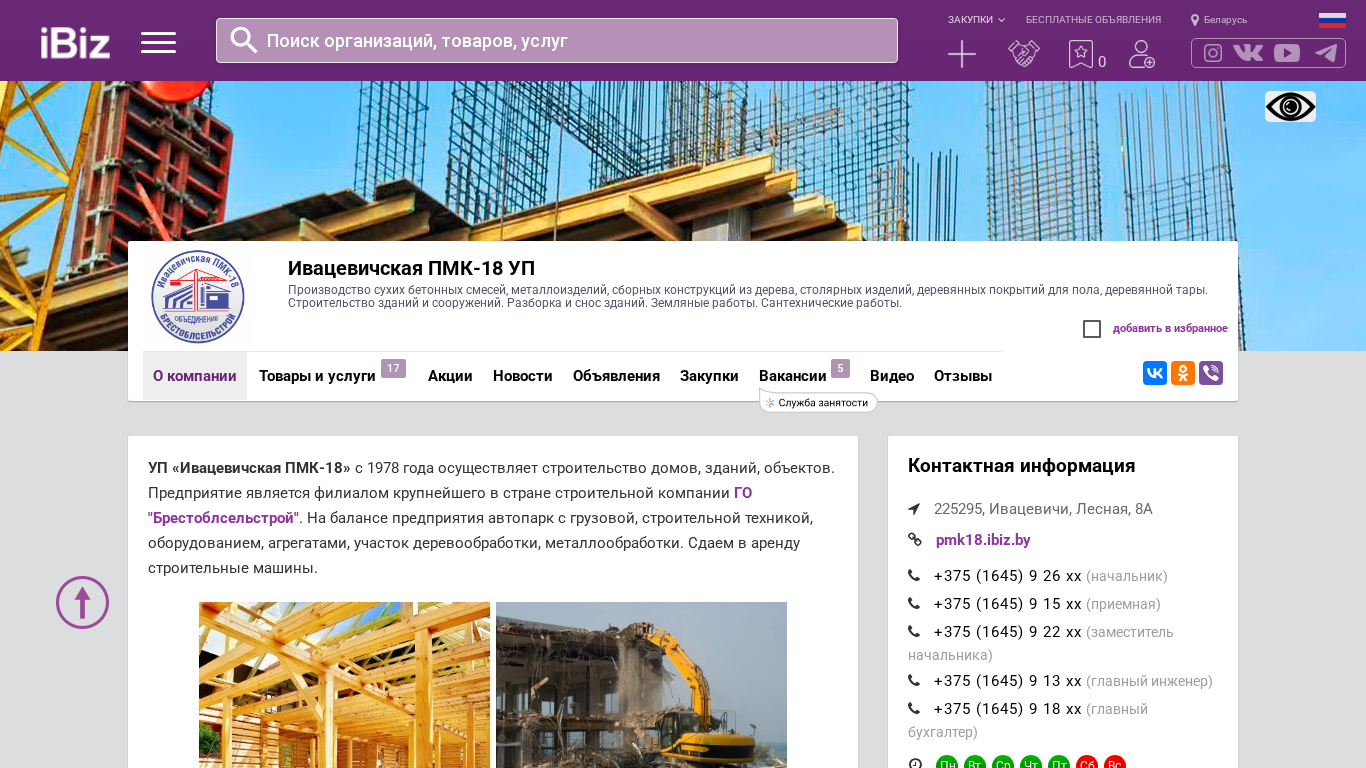
Task: Open the iBiz Telegram channel
Action: 1326,53
